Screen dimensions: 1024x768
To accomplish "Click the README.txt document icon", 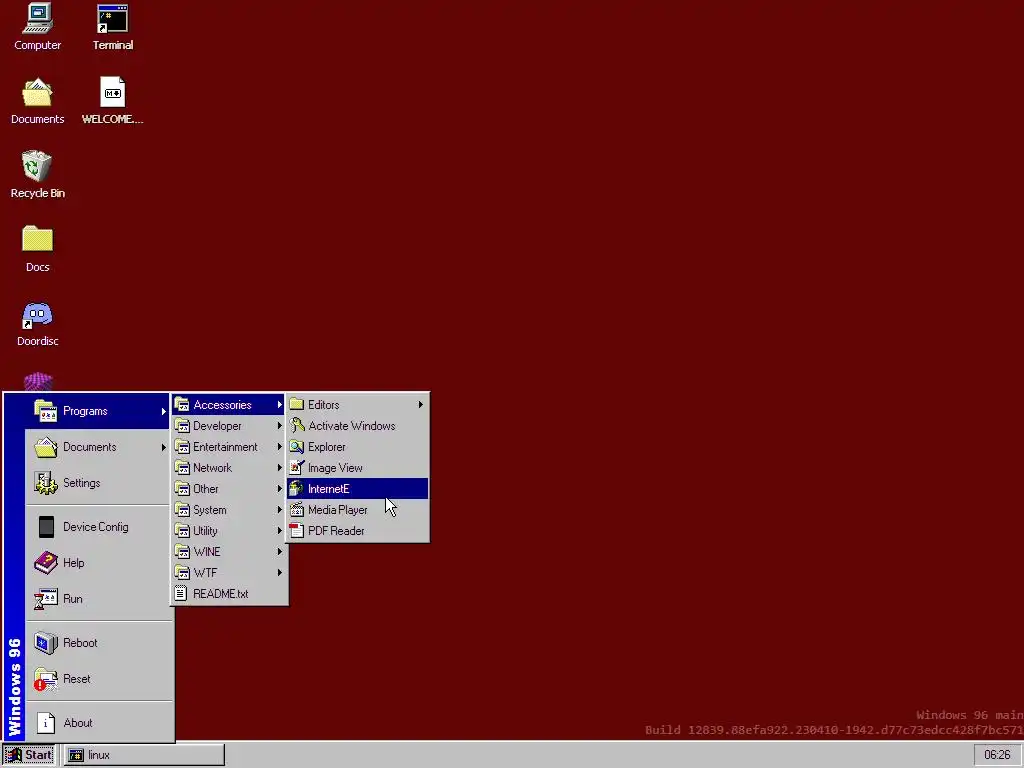I will point(182,594).
